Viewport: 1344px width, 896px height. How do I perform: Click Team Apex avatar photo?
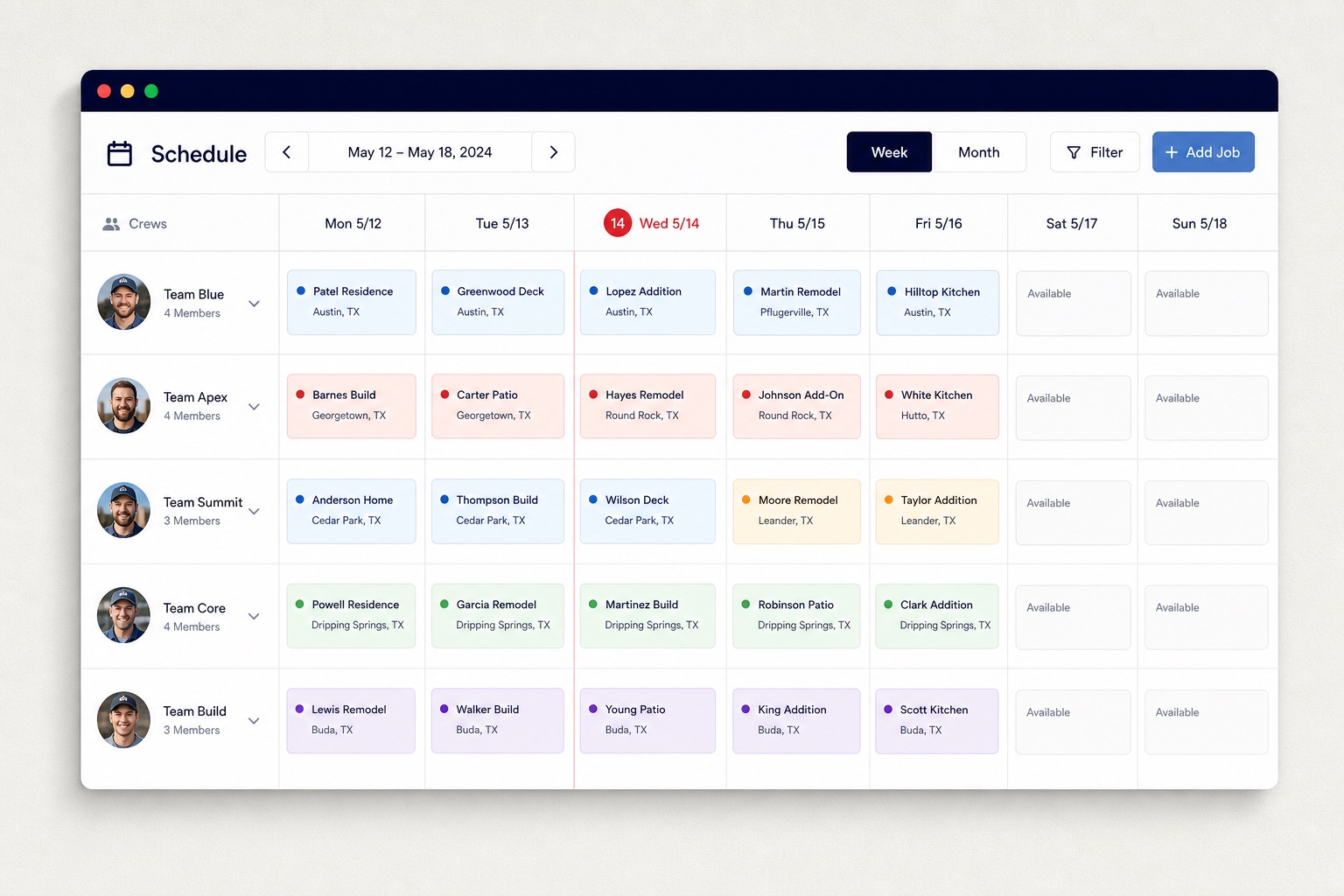tap(123, 405)
